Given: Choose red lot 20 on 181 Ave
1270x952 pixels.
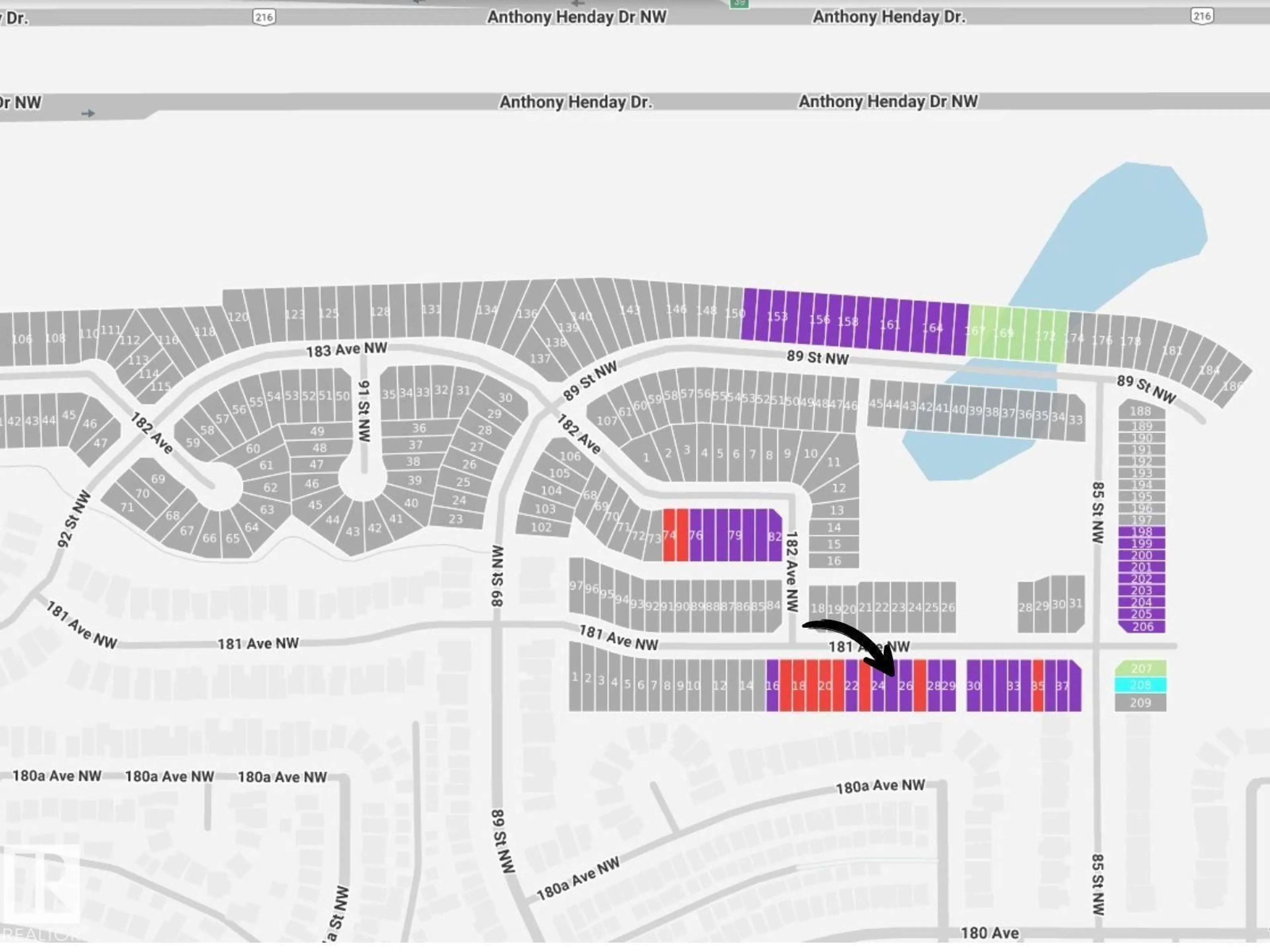Looking at the screenshot, I should point(825,686).
